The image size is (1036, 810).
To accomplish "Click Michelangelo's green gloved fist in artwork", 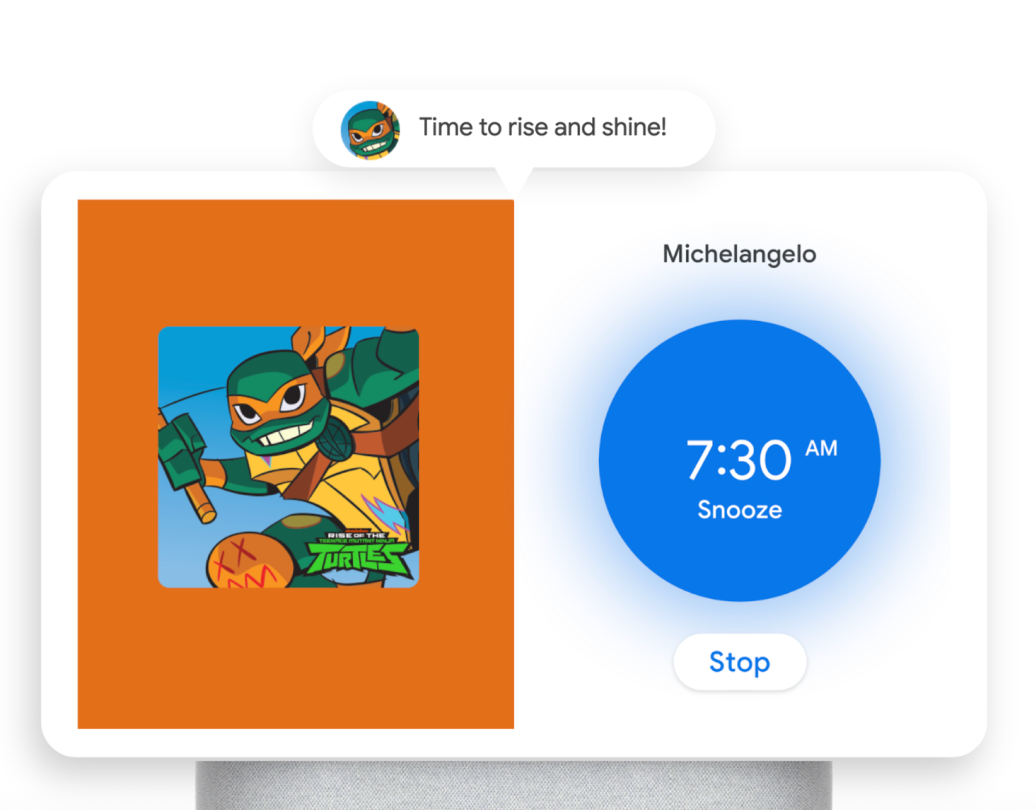I will (180, 451).
